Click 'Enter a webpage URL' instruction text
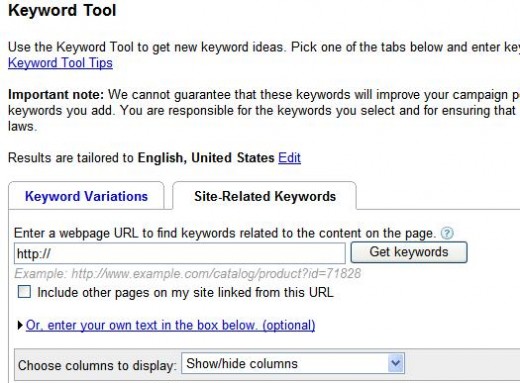This screenshot has height=383, width=520. 225,233
